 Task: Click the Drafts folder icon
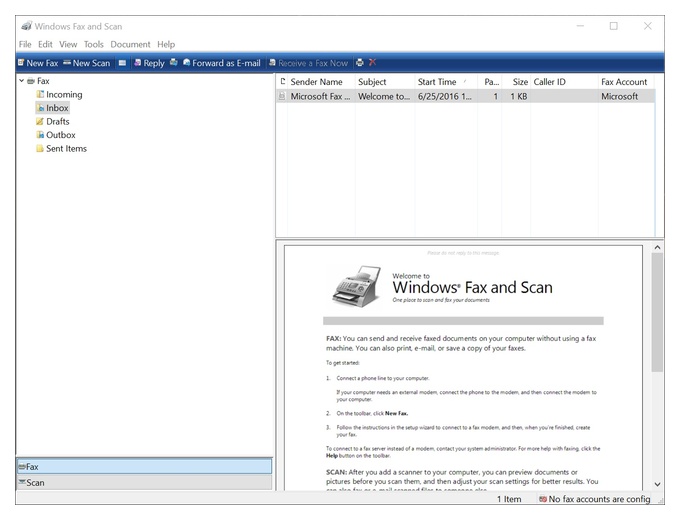(40, 121)
